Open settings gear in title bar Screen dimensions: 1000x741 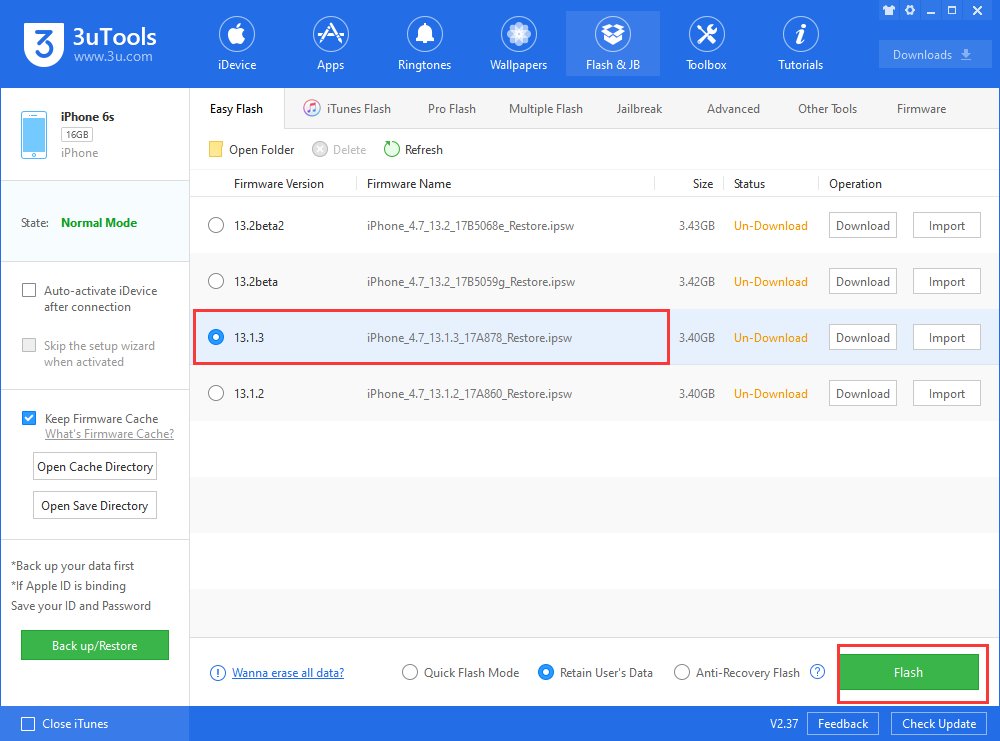pos(910,10)
